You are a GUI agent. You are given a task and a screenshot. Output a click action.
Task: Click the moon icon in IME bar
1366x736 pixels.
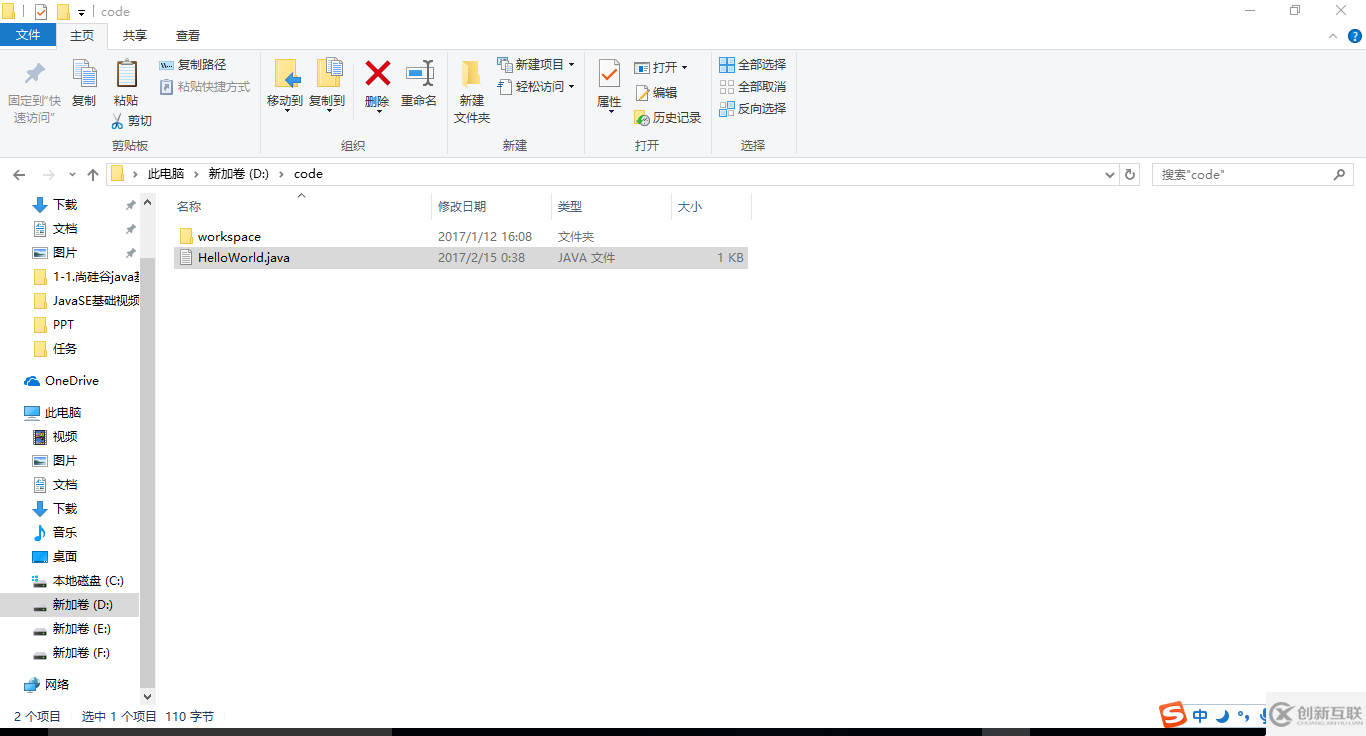coord(1222,716)
